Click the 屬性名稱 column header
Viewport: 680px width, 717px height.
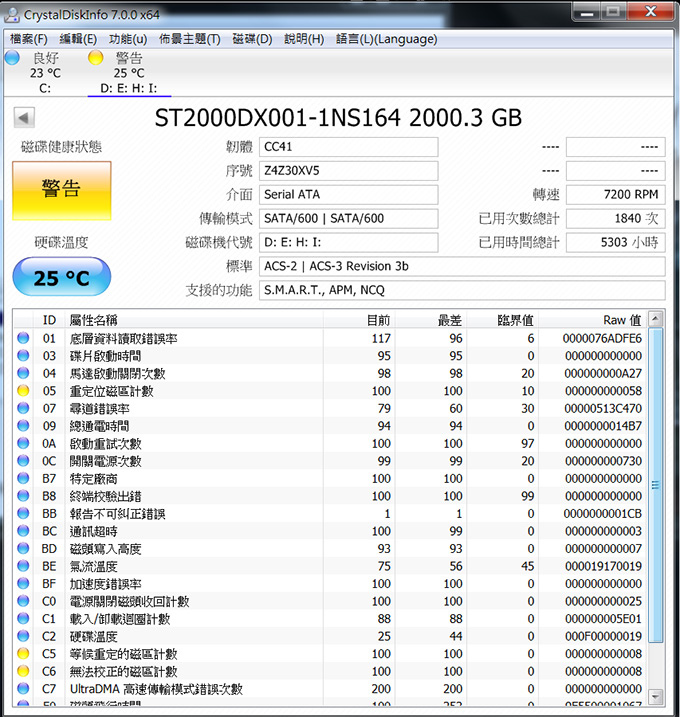pyautogui.click(x=194, y=320)
